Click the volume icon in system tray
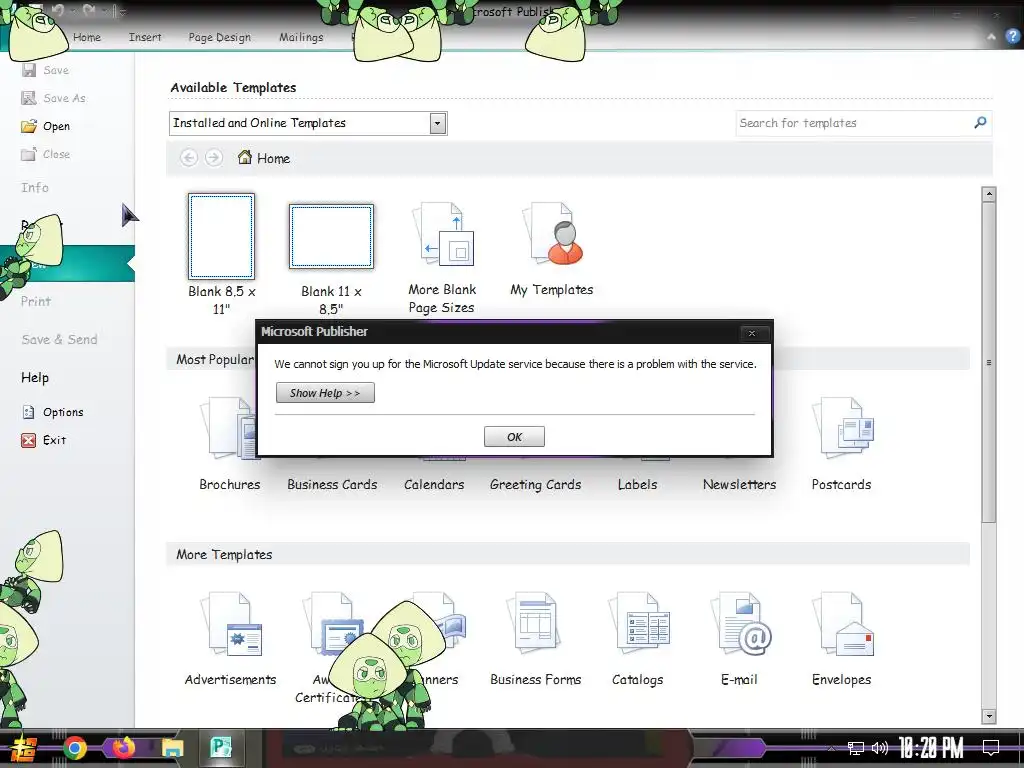This screenshot has height=768, width=1024. [880, 748]
